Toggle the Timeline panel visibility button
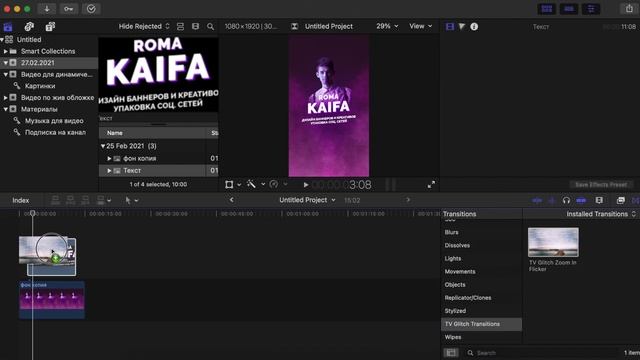640x360 pixels. pos(569,9)
